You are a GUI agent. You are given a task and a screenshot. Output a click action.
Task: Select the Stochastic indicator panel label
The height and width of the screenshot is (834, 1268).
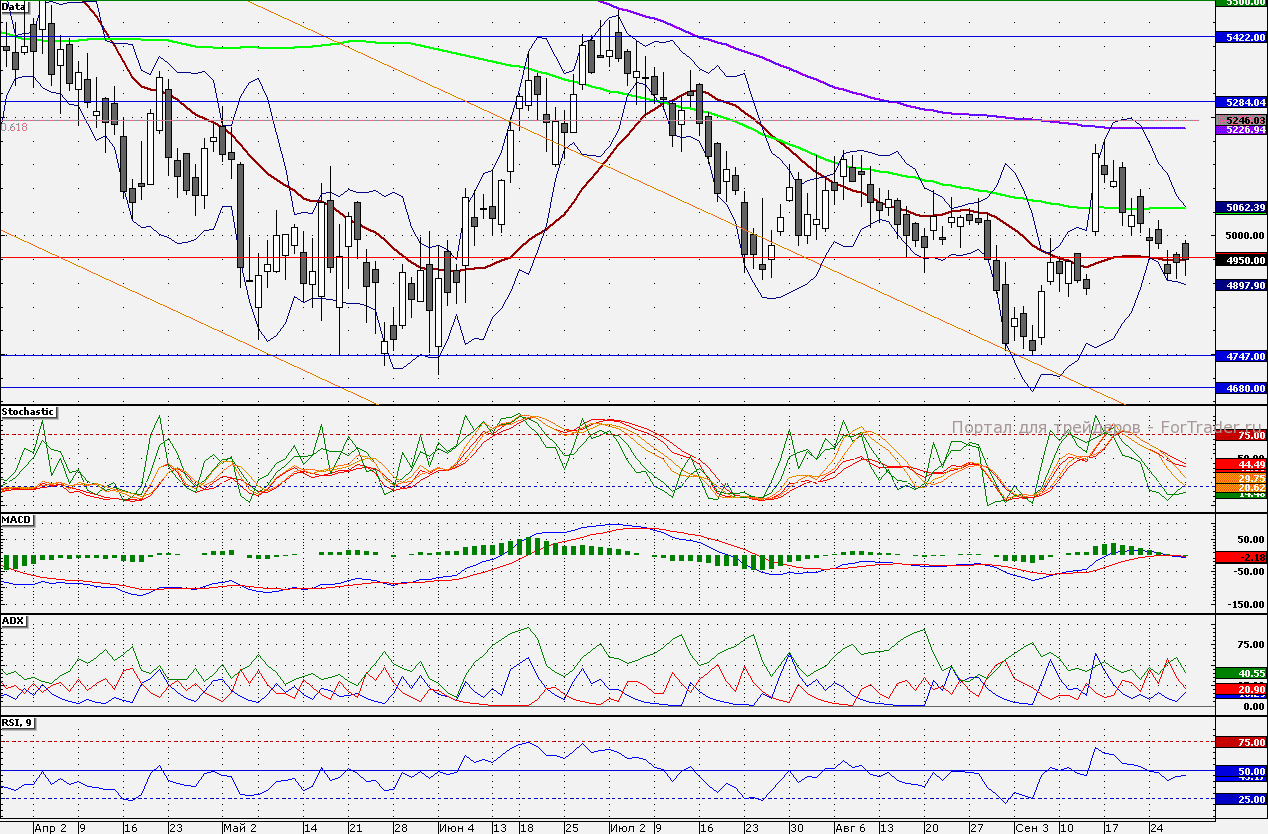click(x=28, y=412)
